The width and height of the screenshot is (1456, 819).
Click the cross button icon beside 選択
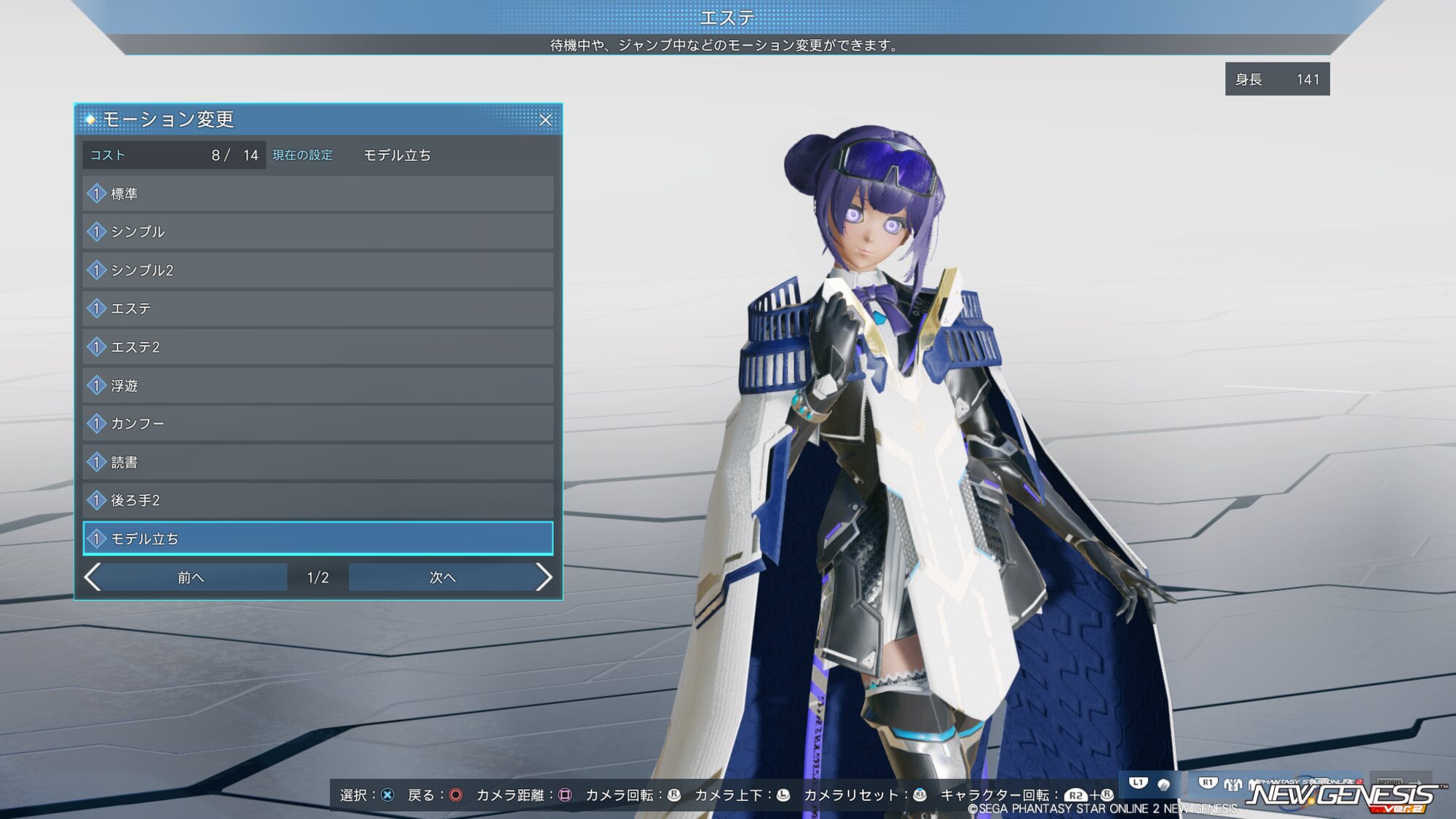[x=388, y=795]
